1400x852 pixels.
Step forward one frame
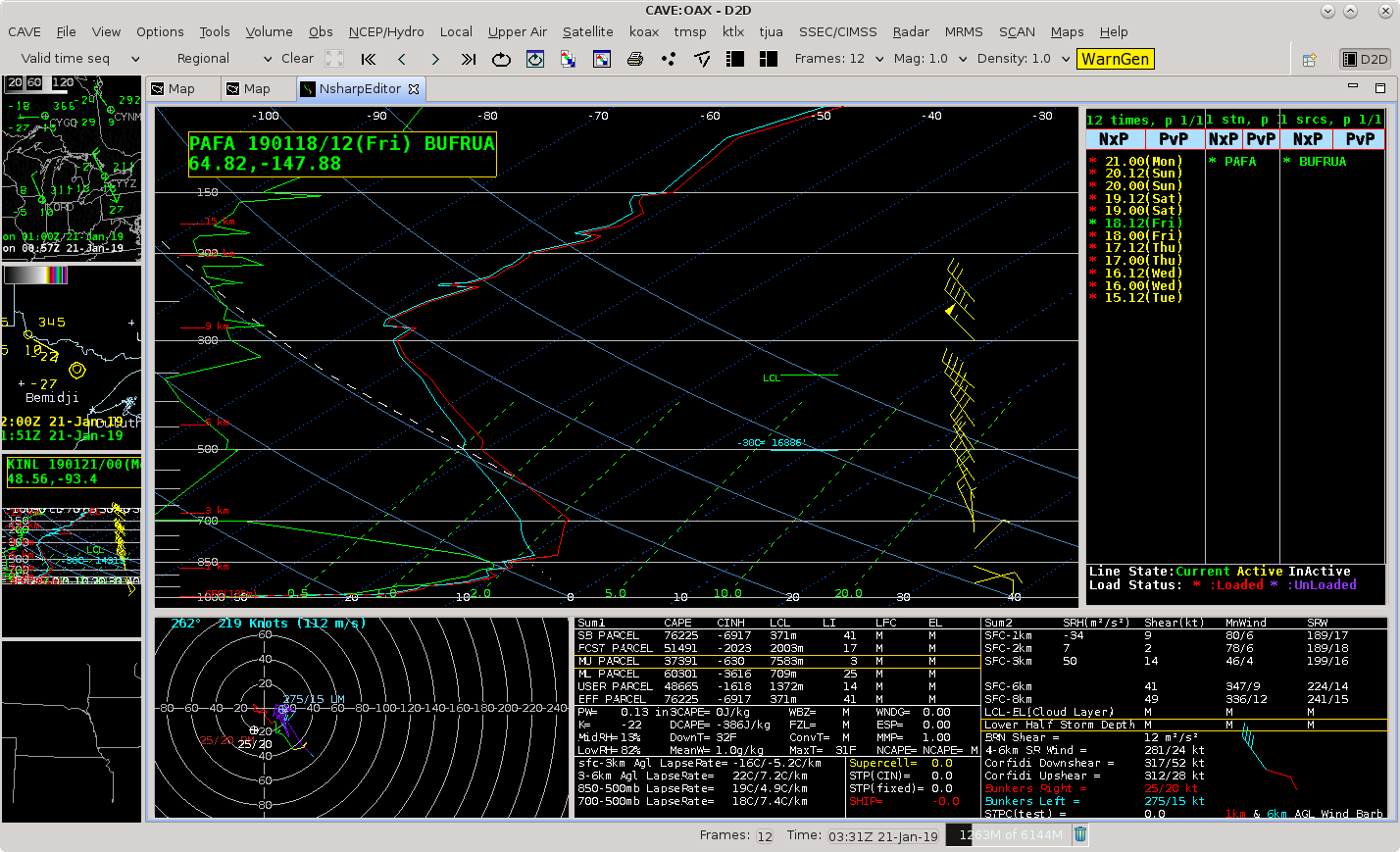pyautogui.click(x=435, y=59)
